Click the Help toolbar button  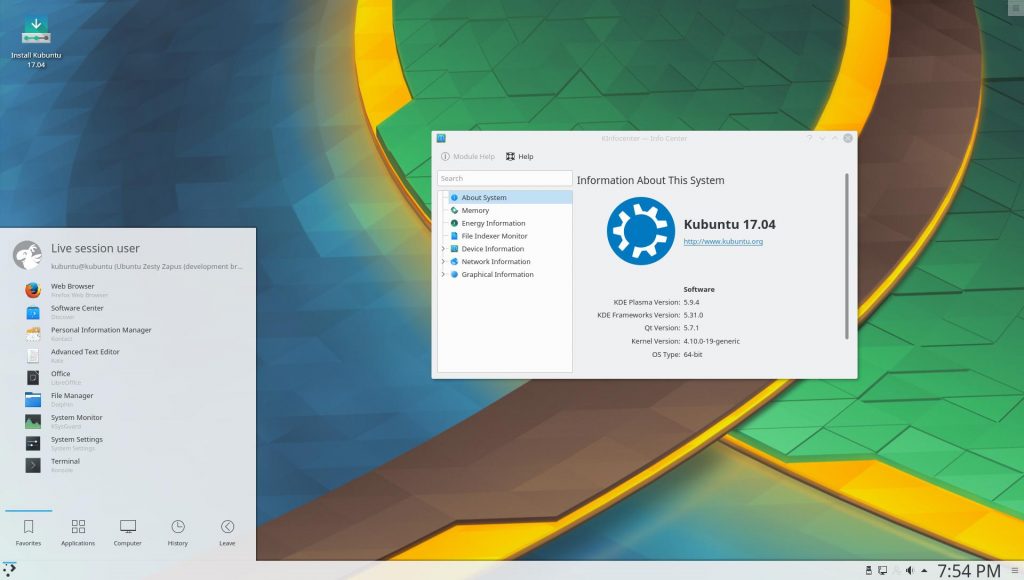[520, 157]
